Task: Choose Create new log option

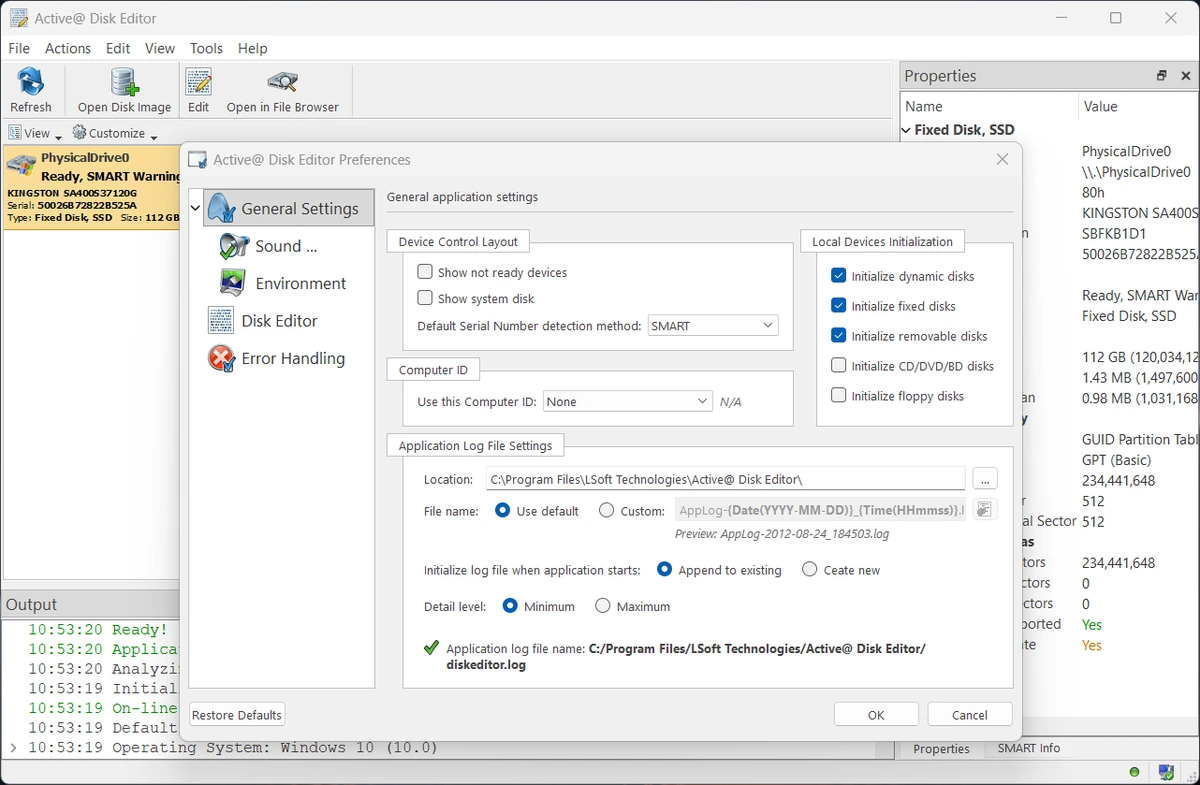Action: tap(810, 569)
